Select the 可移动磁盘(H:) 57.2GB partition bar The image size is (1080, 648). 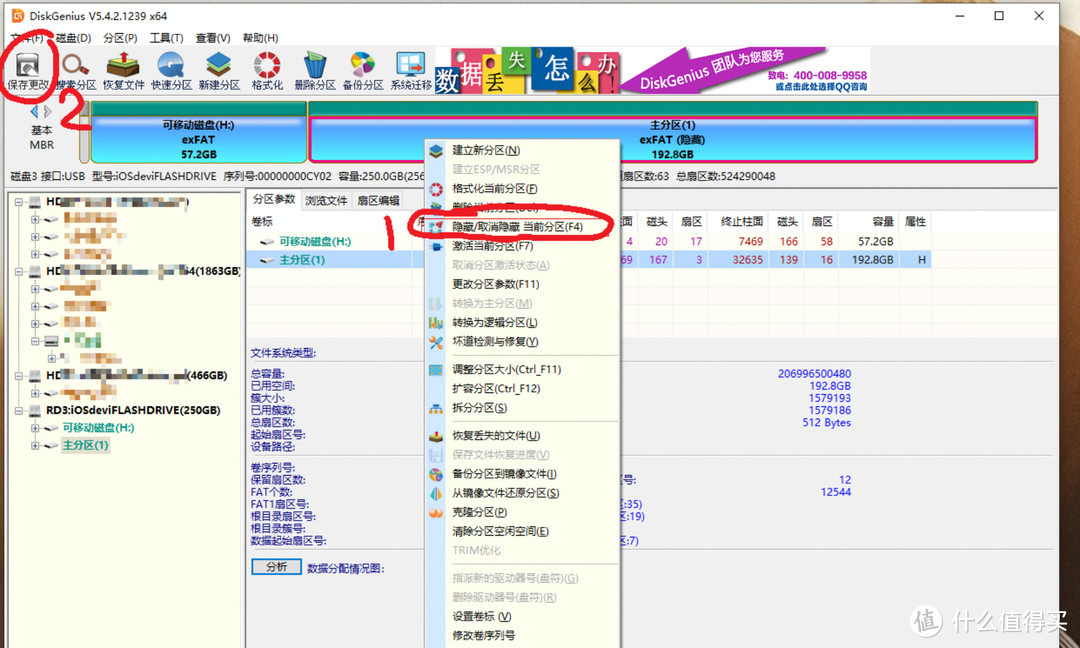(199, 140)
